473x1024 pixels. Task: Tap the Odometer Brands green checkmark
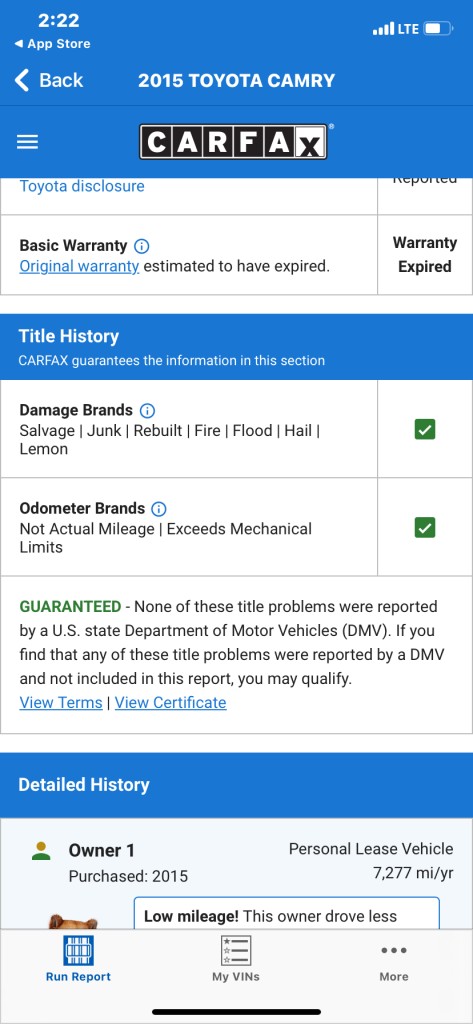pos(425,527)
